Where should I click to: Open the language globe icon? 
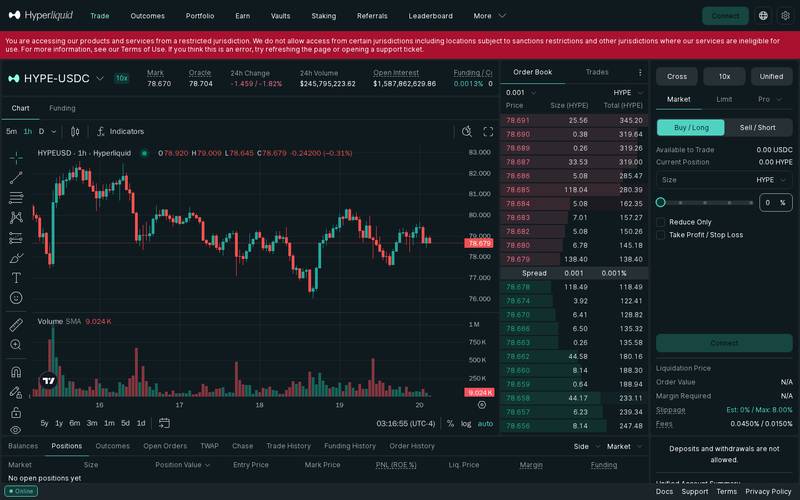763,16
